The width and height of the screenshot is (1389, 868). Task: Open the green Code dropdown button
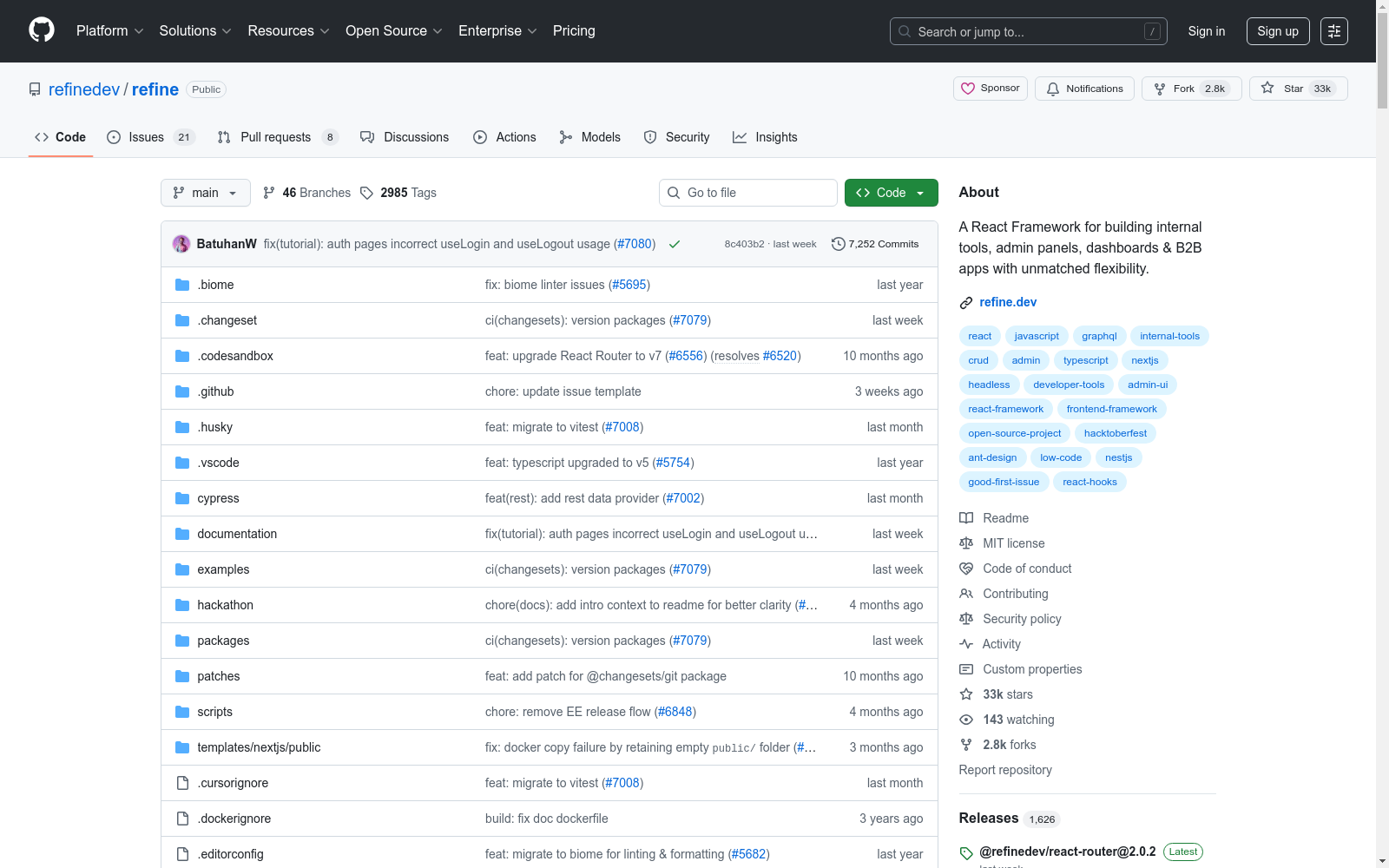(x=891, y=193)
